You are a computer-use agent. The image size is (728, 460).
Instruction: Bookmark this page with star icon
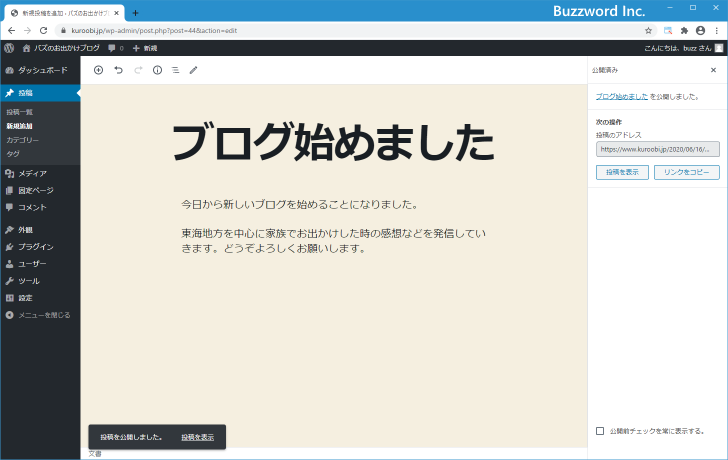(x=649, y=31)
